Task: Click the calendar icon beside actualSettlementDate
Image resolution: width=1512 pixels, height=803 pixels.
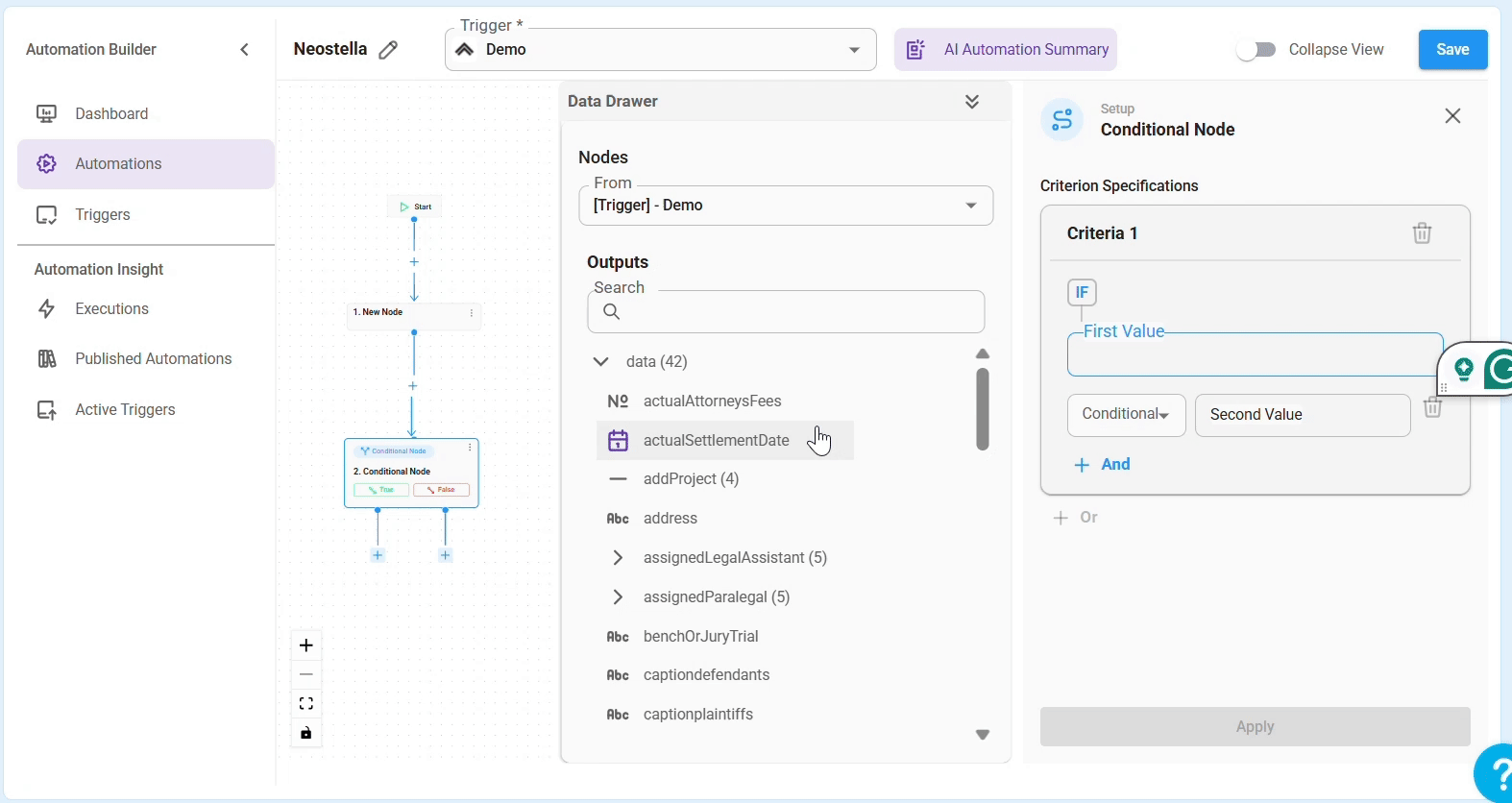Action: point(618,441)
